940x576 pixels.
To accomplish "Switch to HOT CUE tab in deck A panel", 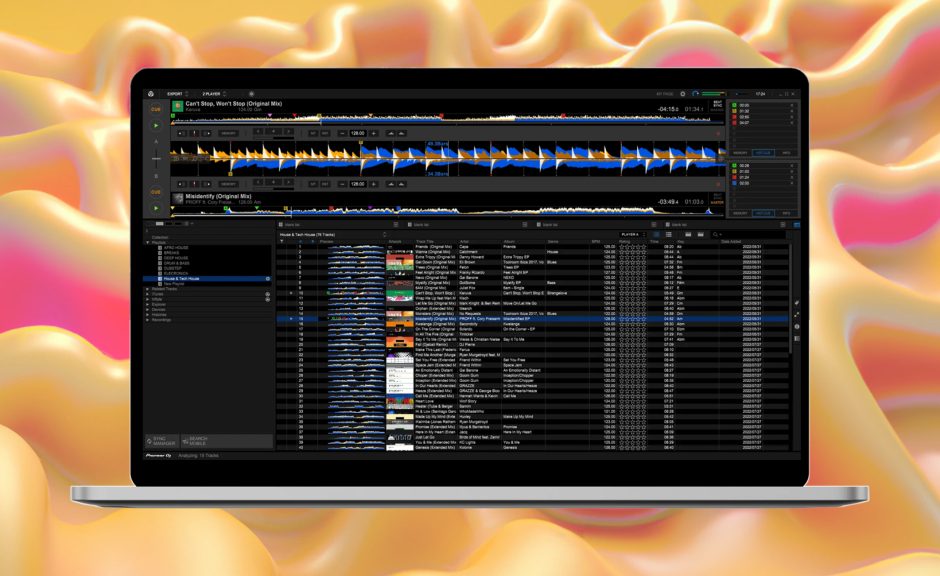I will [763, 153].
